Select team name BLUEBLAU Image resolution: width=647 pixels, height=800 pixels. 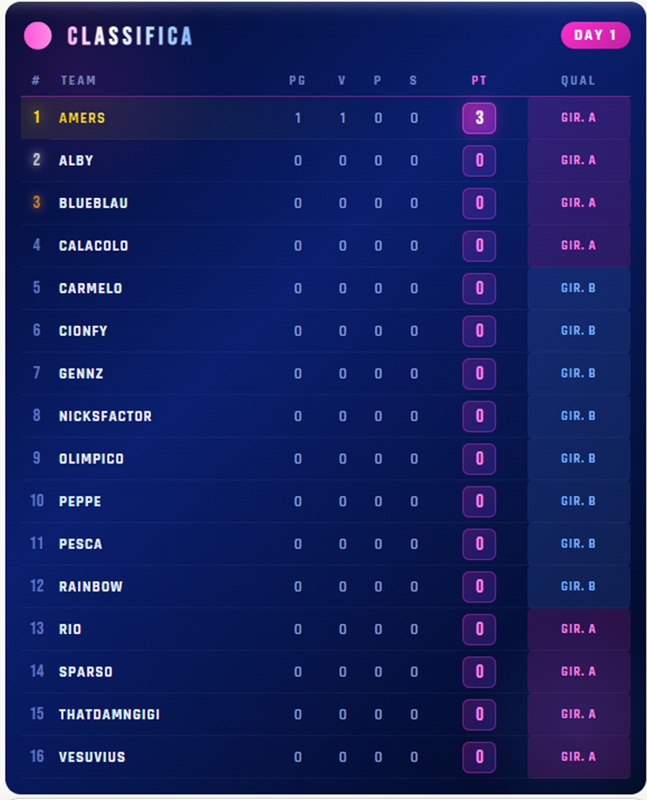[x=93, y=203]
